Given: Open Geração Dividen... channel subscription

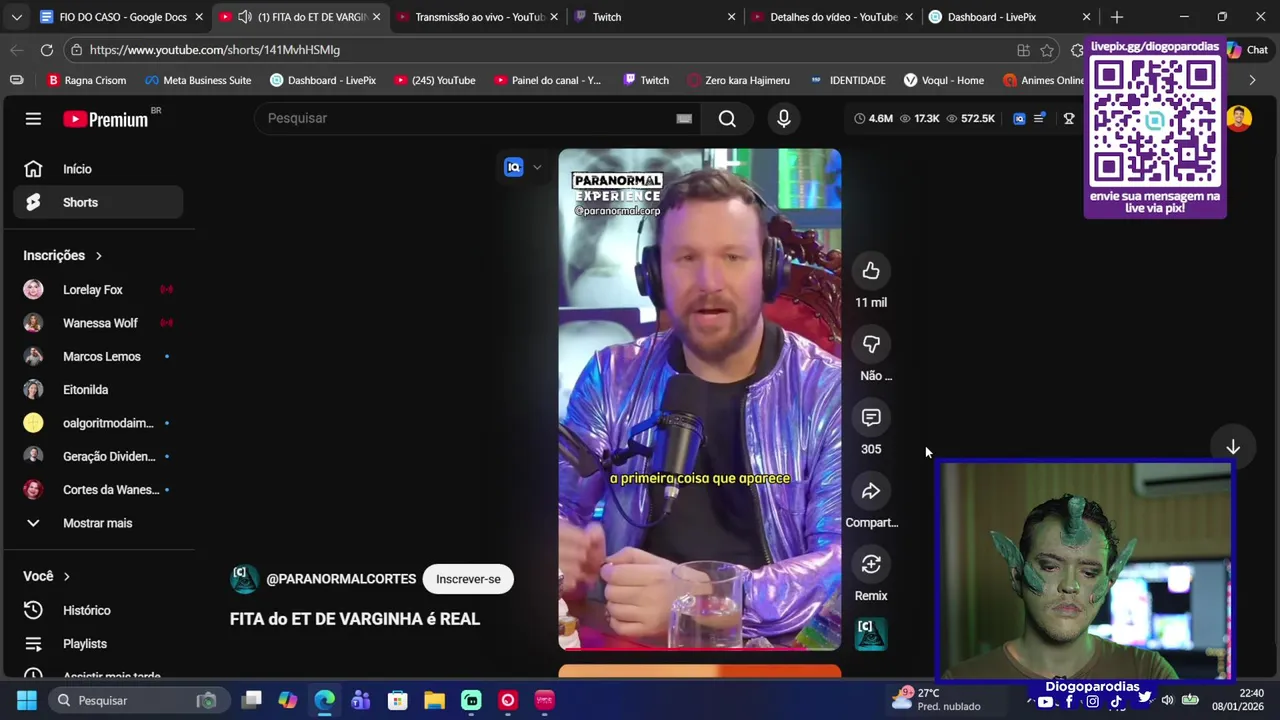Looking at the screenshot, I should point(98,456).
